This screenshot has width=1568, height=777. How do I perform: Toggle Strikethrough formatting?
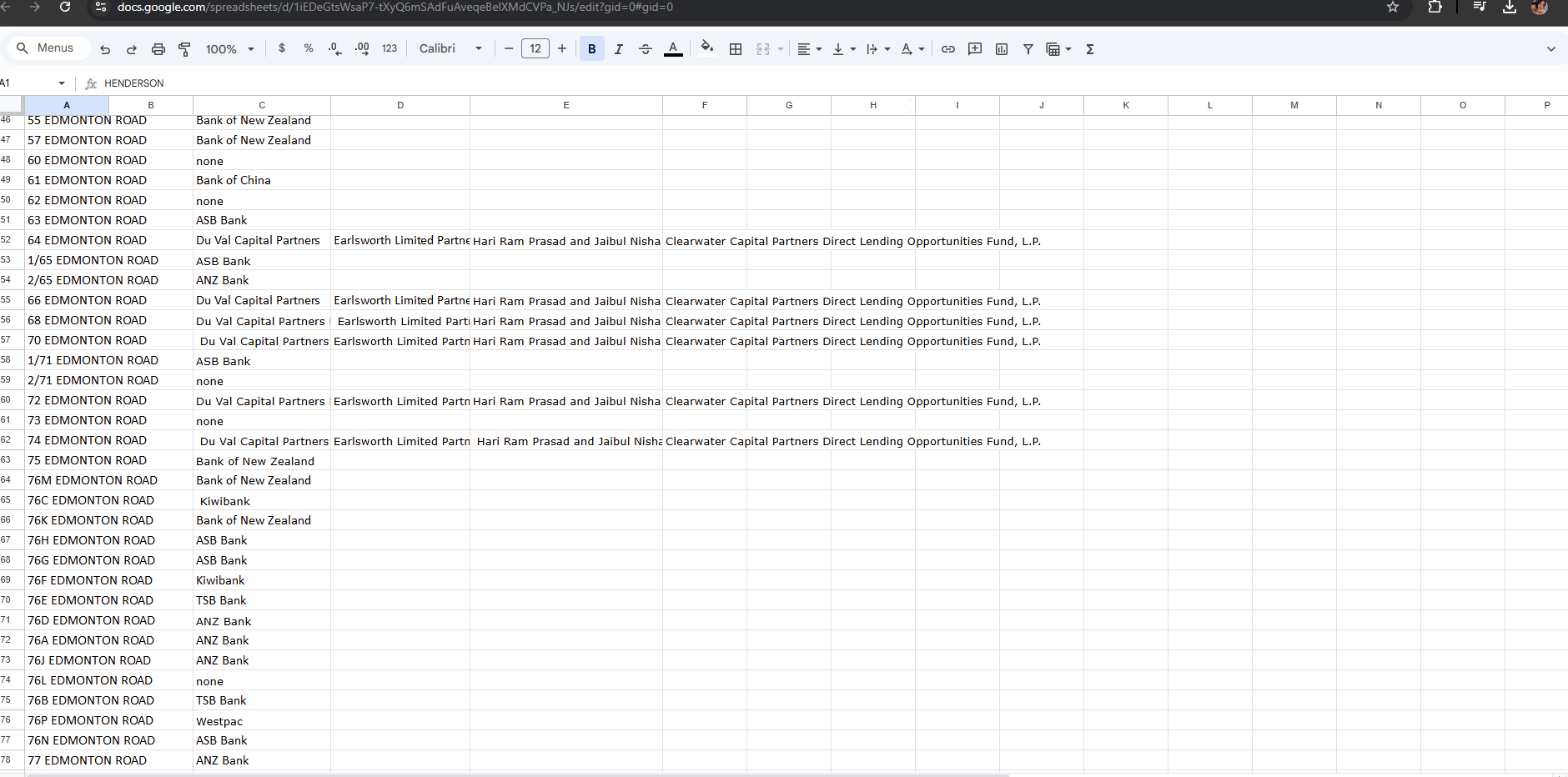pyautogui.click(x=646, y=49)
